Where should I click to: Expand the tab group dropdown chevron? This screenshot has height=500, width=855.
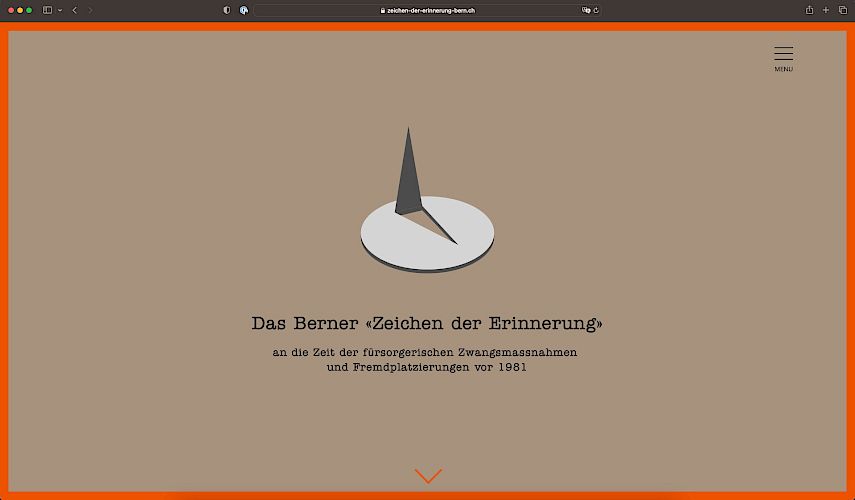click(x=59, y=10)
